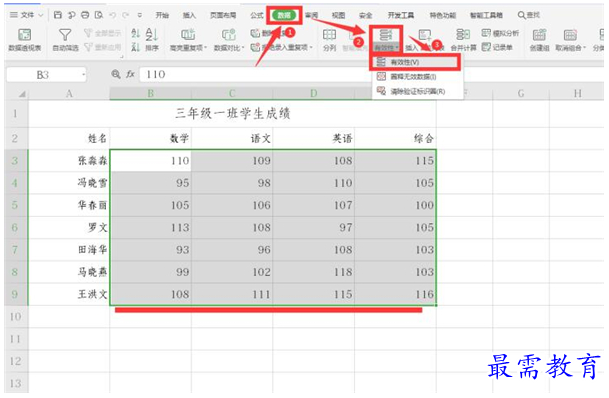Click the Print icon in quick access toolbar

pyautogui.click(x=85, y=15)
